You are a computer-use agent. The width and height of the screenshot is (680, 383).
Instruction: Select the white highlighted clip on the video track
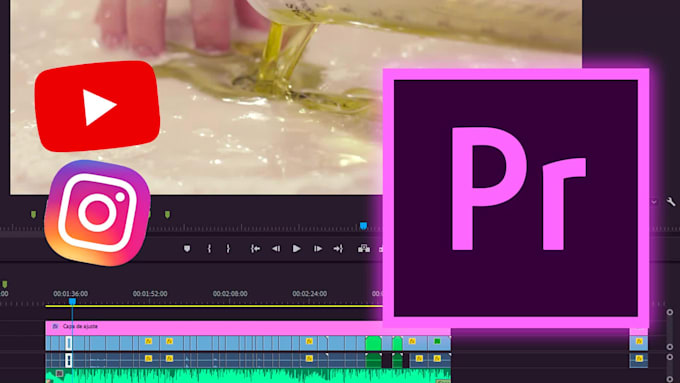69,343
